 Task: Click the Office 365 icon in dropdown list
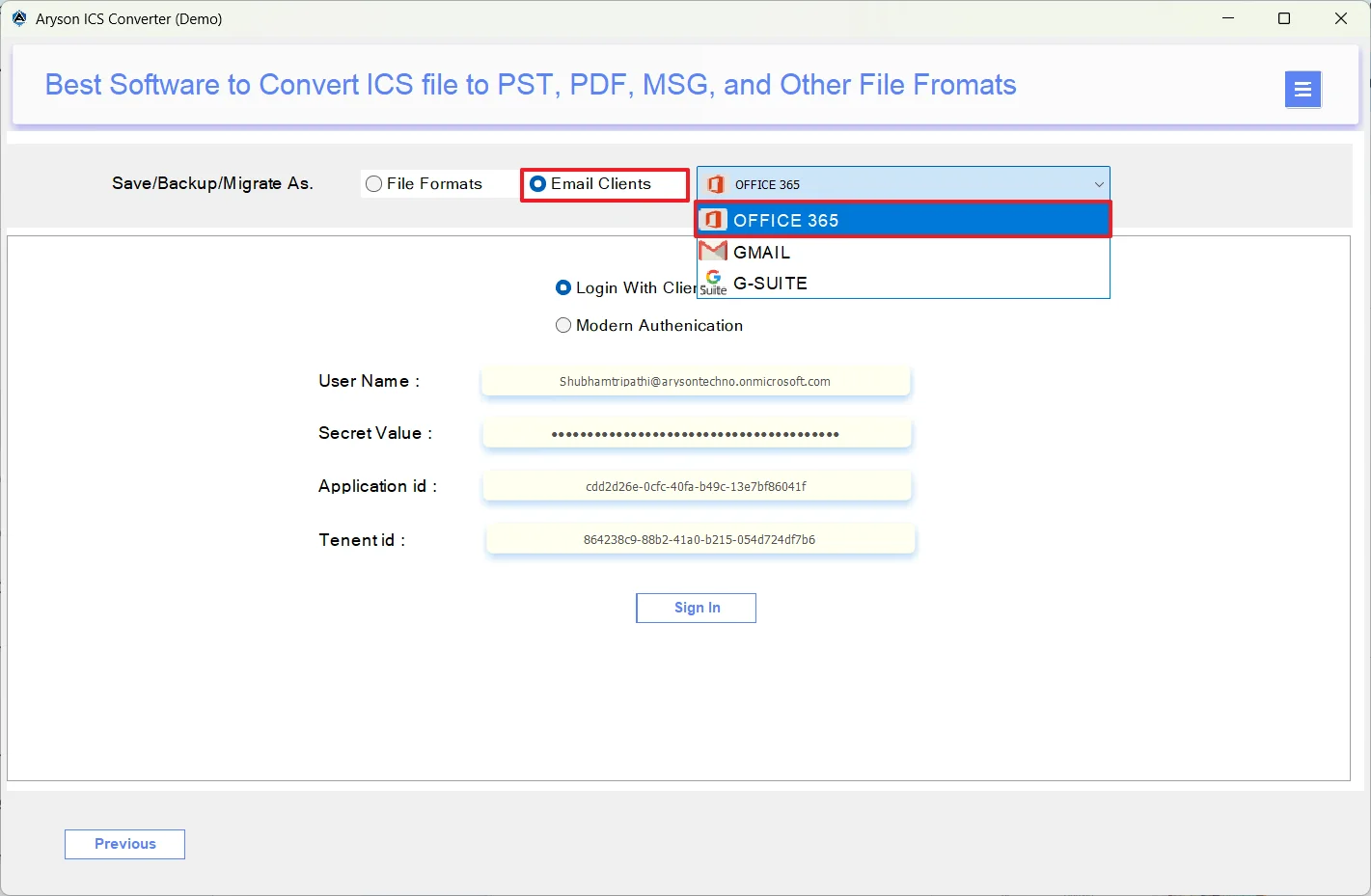coord(713,220)
